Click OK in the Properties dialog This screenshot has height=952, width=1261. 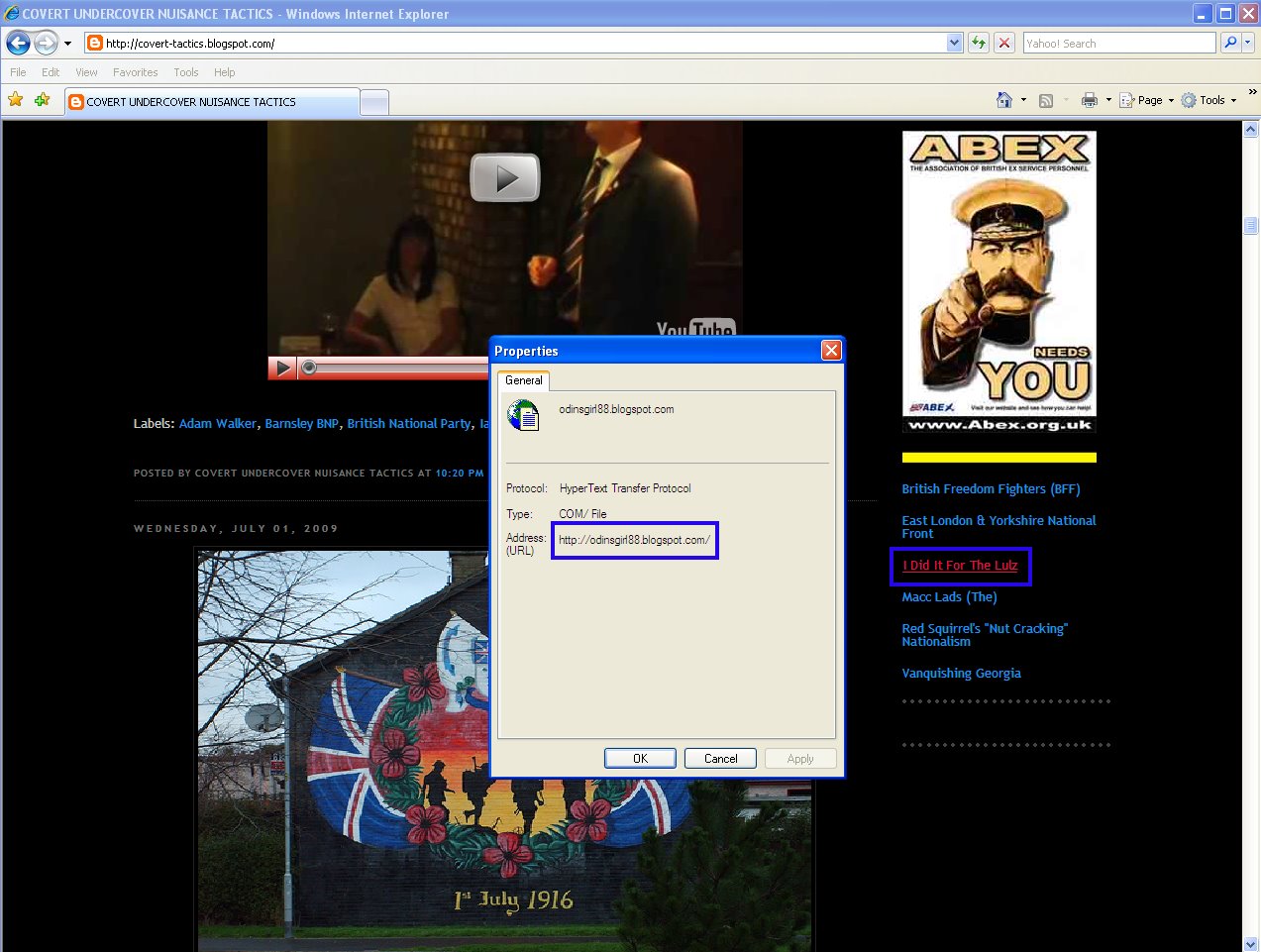(640, 759)
